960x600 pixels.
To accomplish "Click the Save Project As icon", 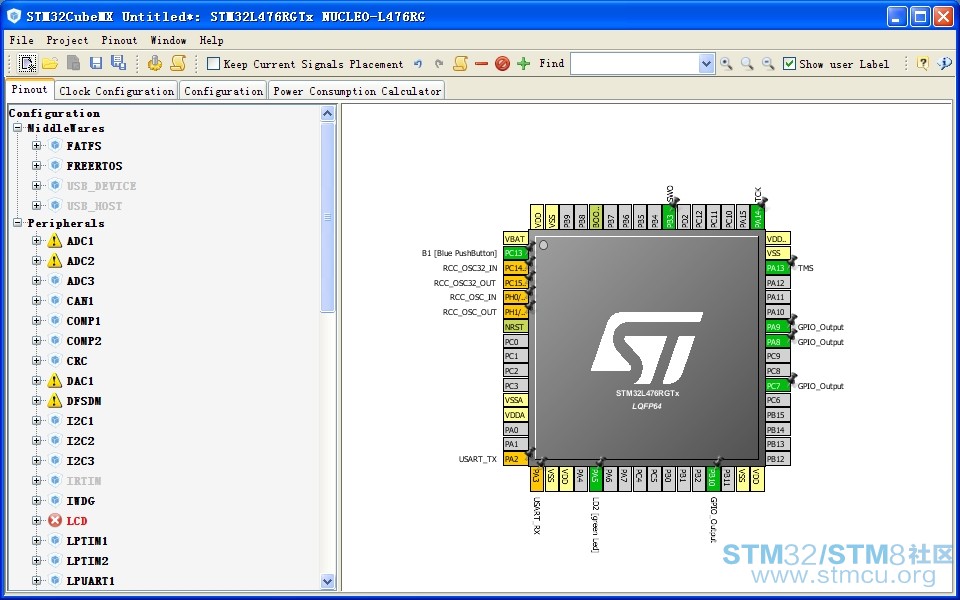I will 118,62.
